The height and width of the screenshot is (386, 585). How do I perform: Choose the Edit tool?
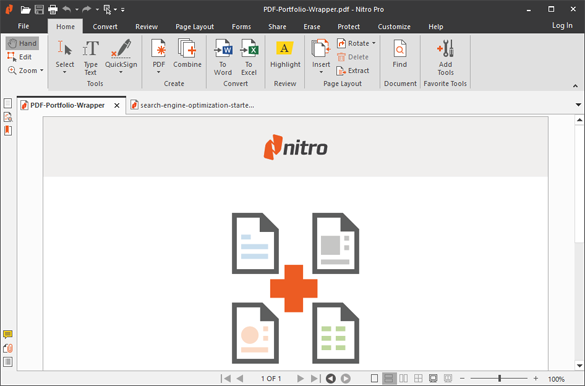pos(19,57)
